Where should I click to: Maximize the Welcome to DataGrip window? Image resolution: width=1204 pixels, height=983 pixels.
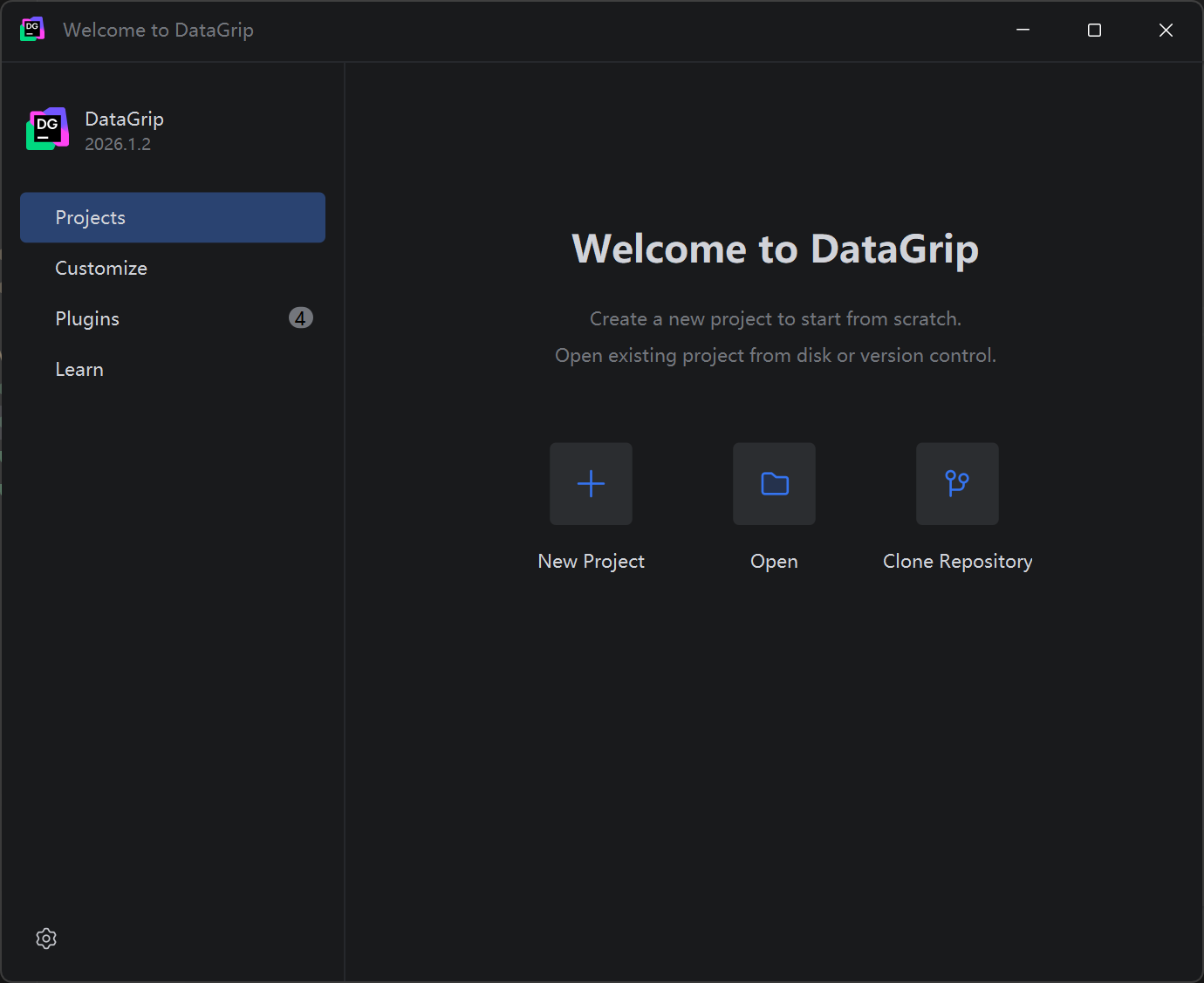tap(1094, 30)
